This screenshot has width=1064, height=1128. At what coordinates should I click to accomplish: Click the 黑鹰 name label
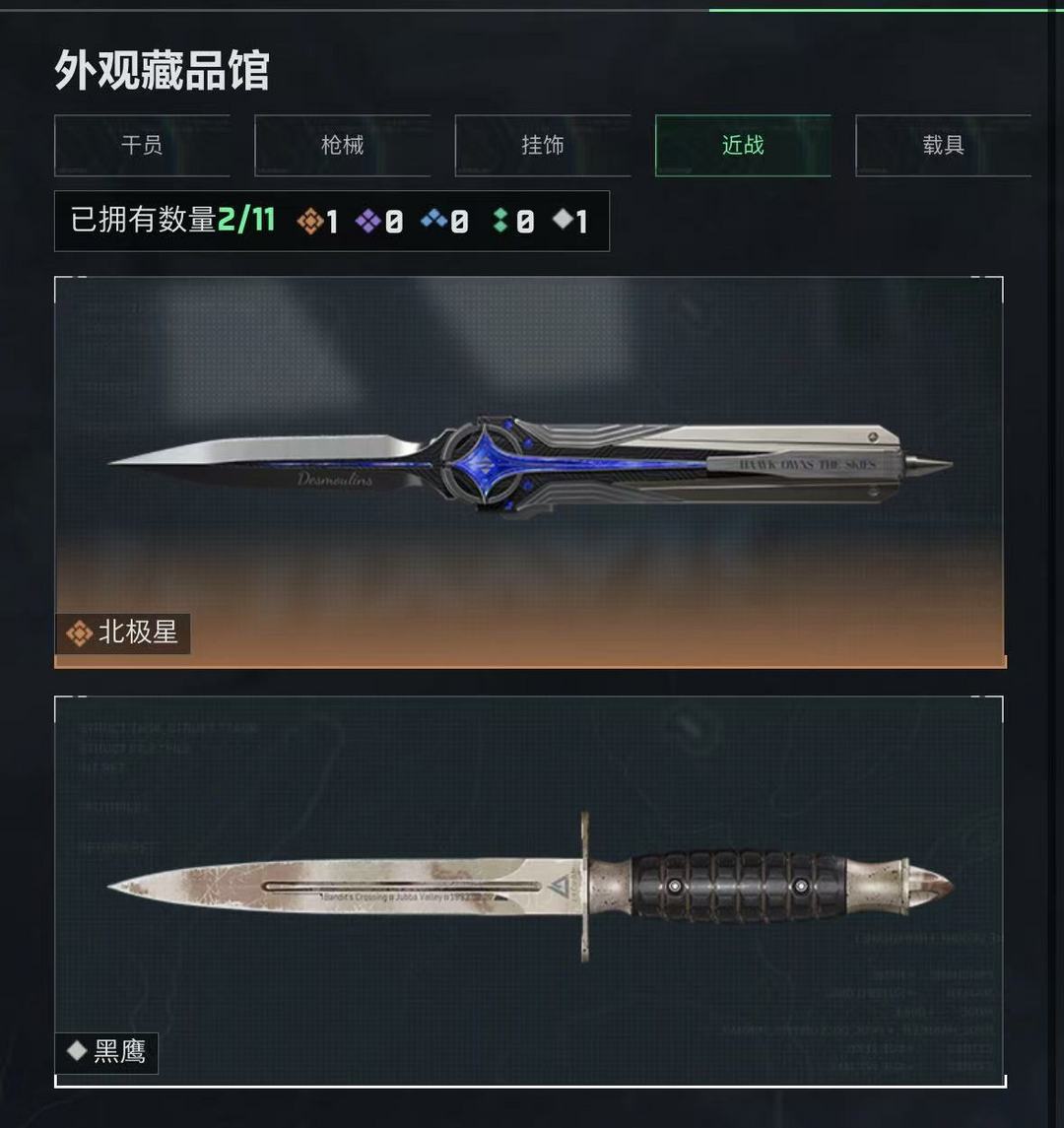pyautogui.click(x=119, y=1052)
